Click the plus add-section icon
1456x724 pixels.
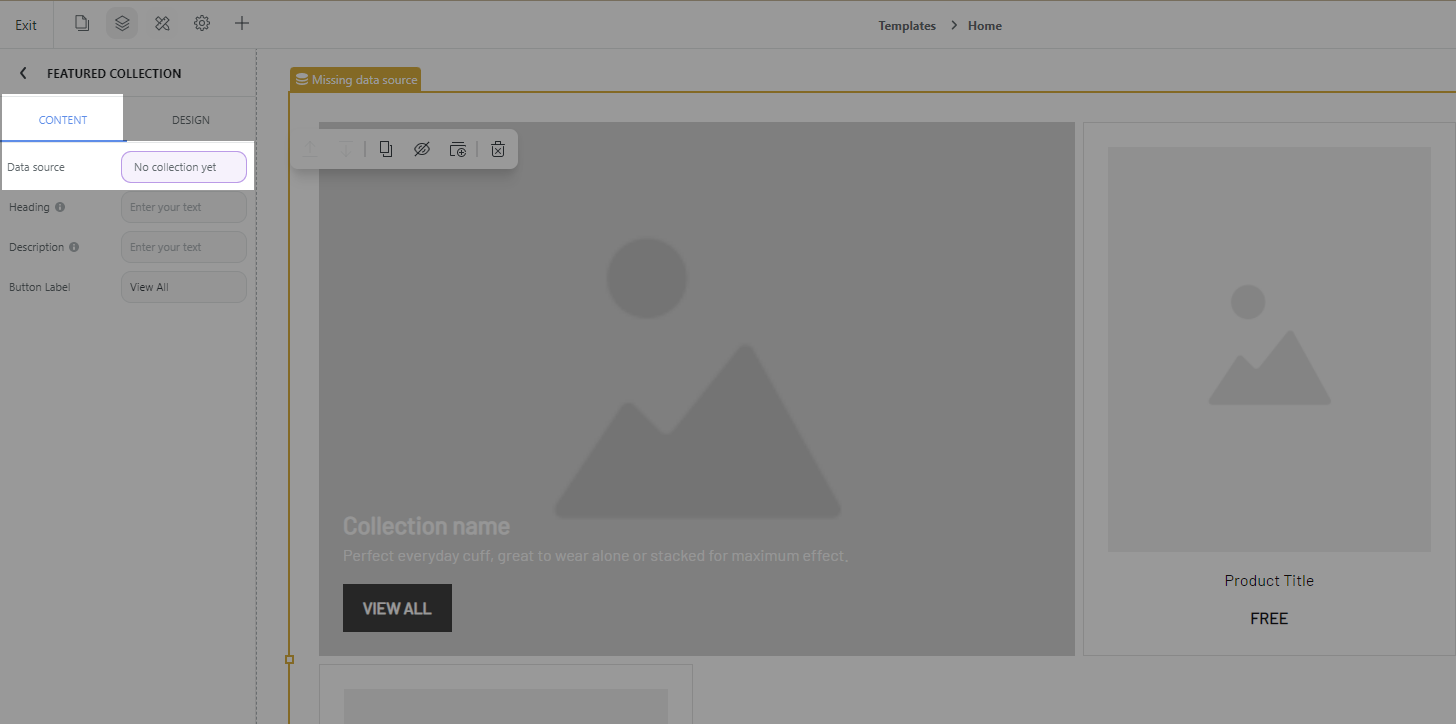coord(241,23)
